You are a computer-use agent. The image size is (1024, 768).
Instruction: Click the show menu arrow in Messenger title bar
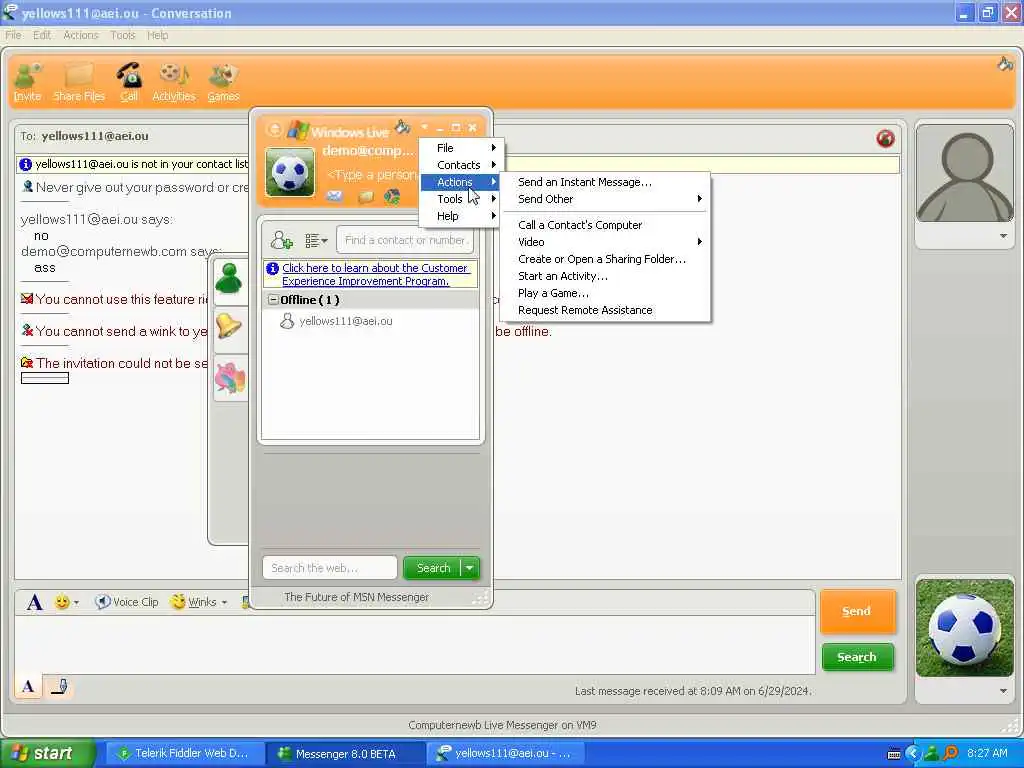coord(424,127)
